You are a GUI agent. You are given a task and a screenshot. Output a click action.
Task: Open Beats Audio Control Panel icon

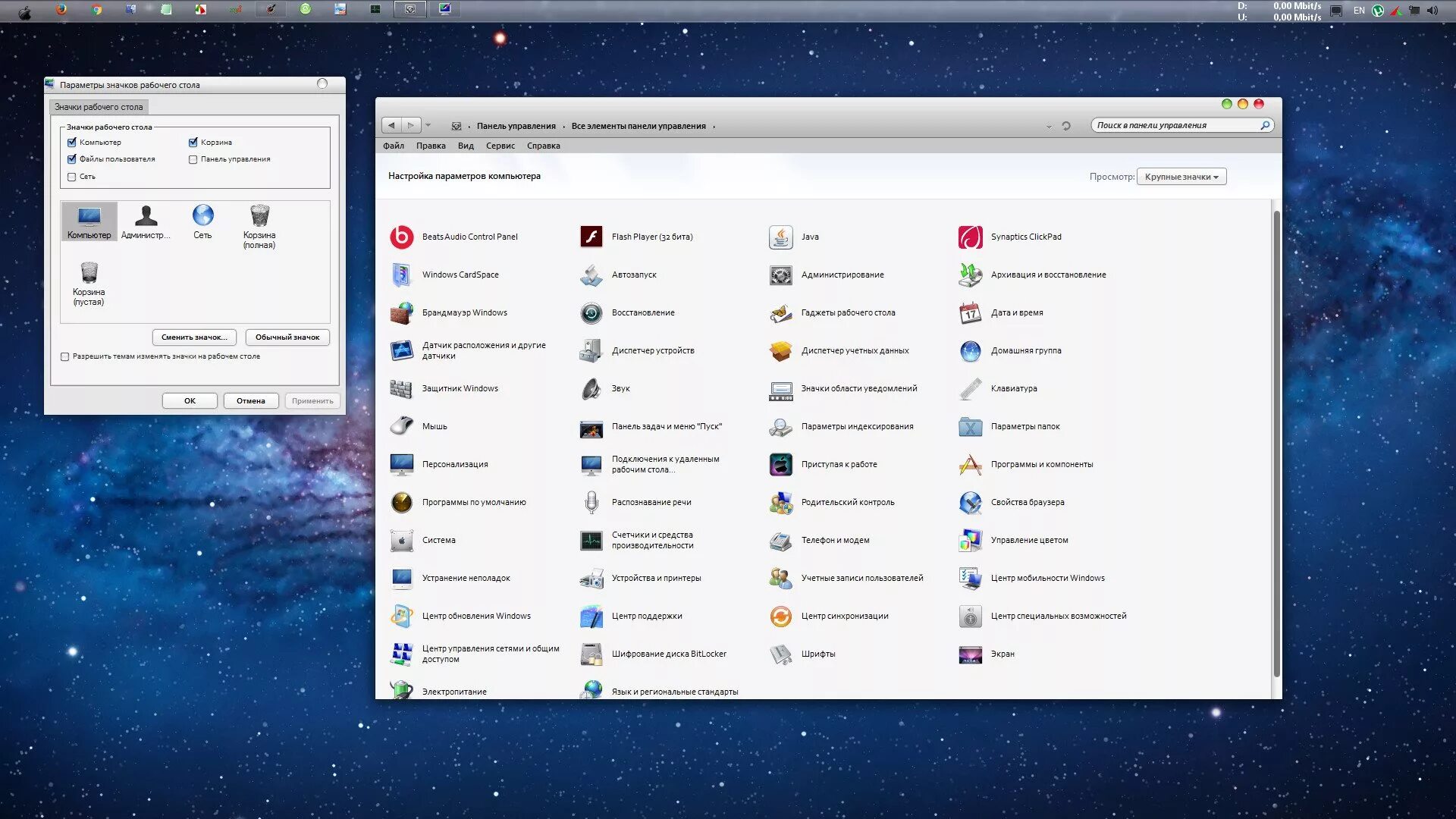coord(401,237)
